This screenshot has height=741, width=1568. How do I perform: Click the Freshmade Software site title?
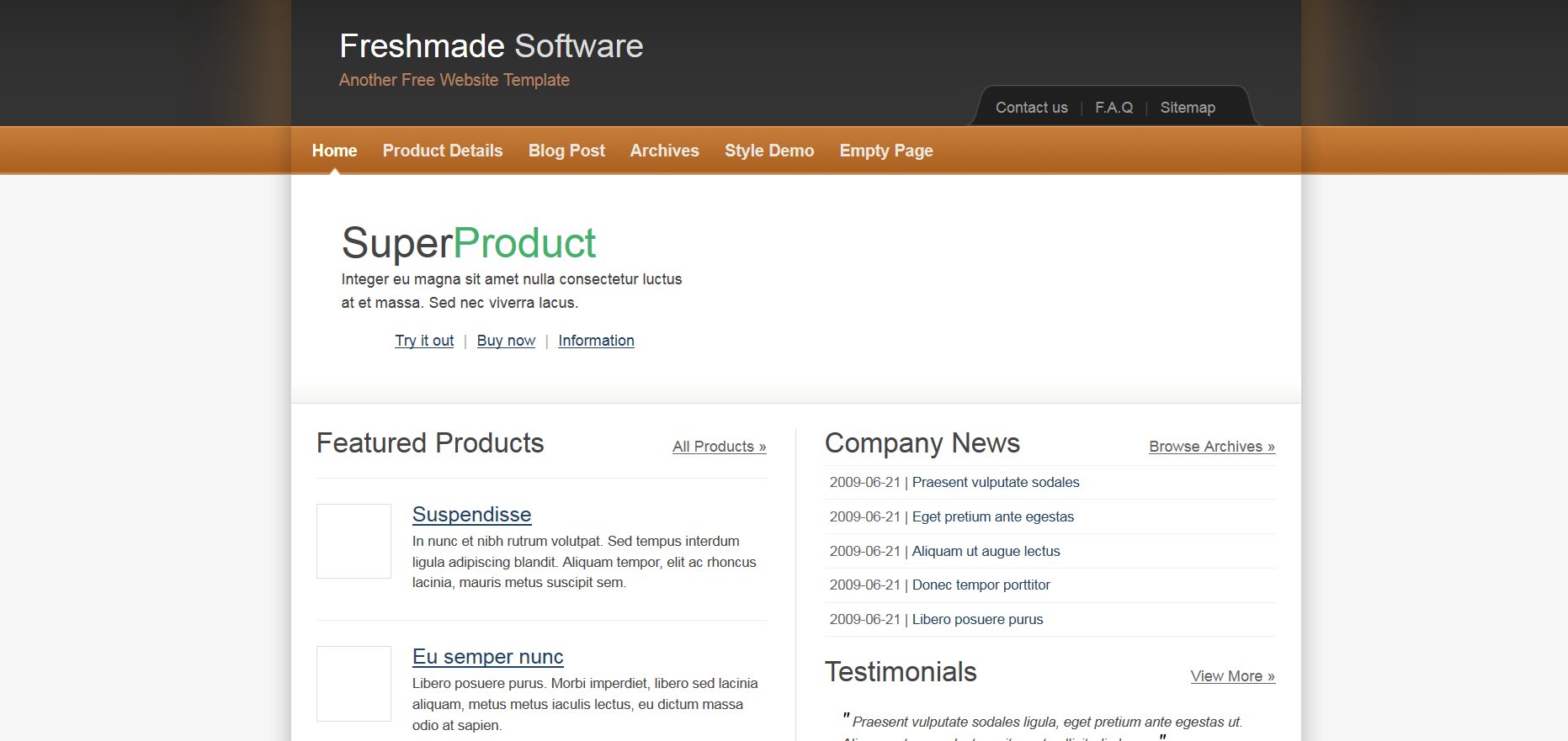click(491, 46)
